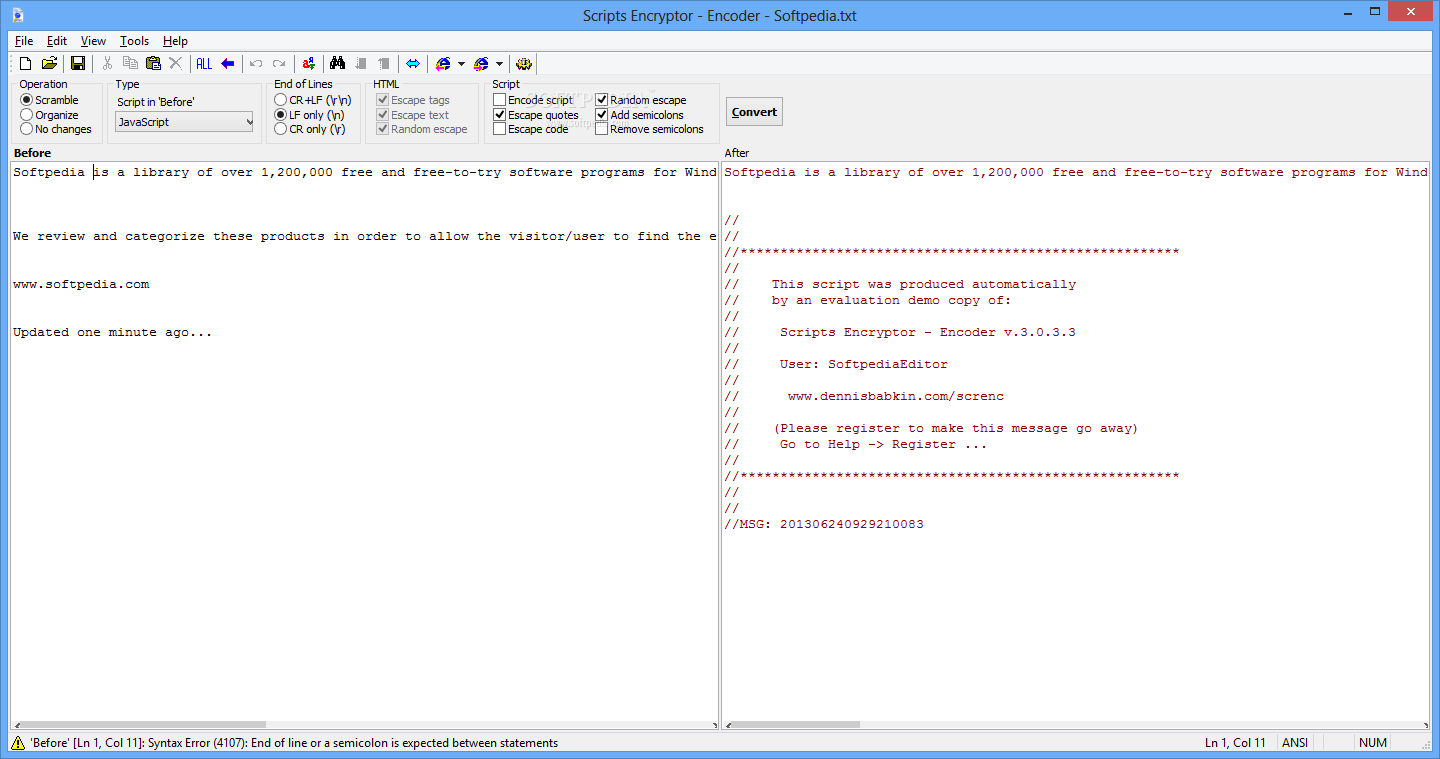Click the warning icon in status bar
The image size is (1440, 759).
click(x=18, y=743)
